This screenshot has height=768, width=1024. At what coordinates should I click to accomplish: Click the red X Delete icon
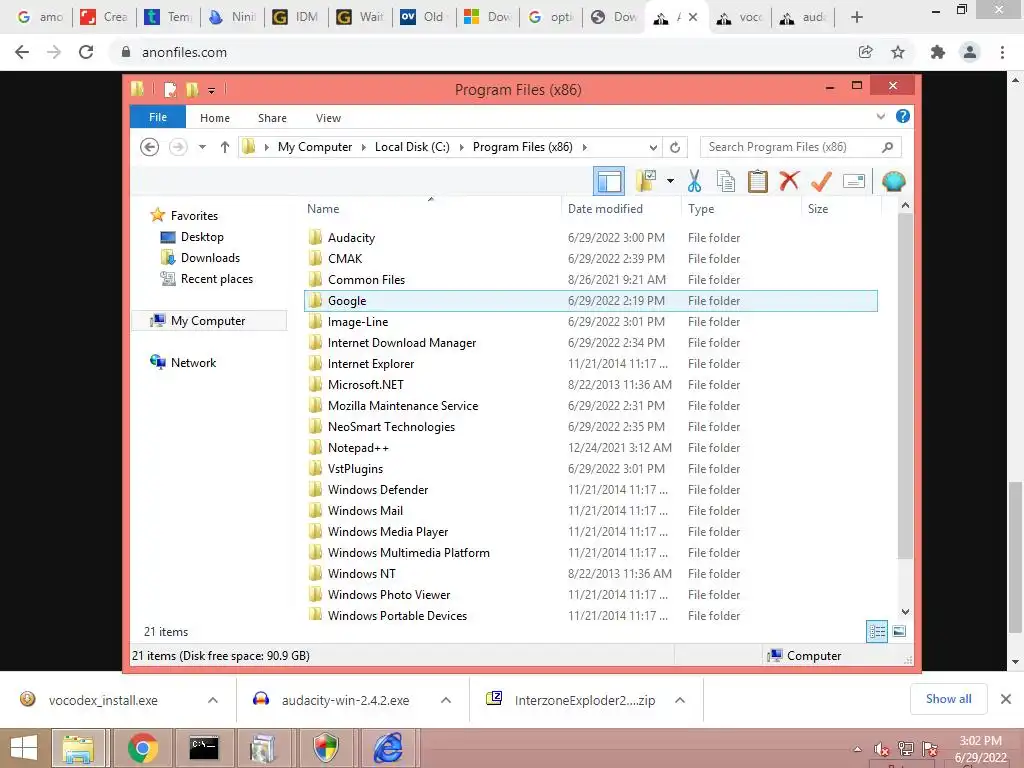click(x=789, y=181)
